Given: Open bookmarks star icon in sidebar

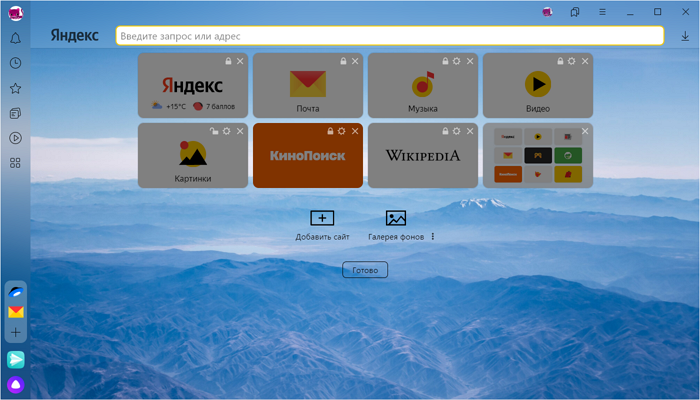Looking at the screenshot, I should pos(15,88).
